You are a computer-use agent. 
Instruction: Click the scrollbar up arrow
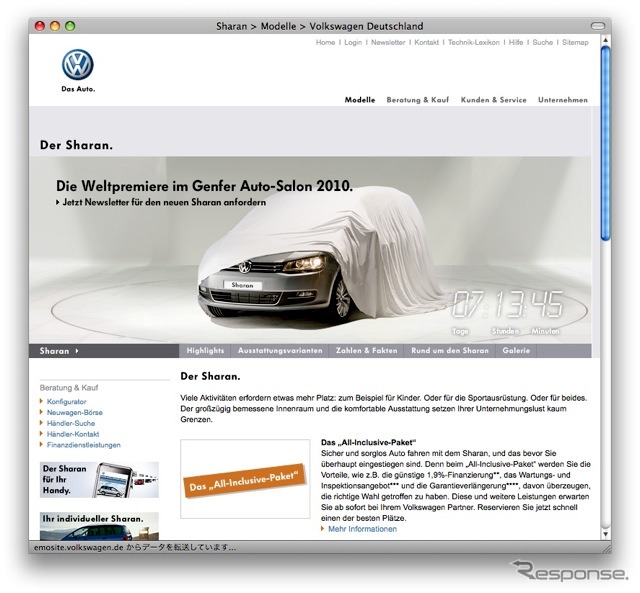pyautogui.click(x=606, y=40)
